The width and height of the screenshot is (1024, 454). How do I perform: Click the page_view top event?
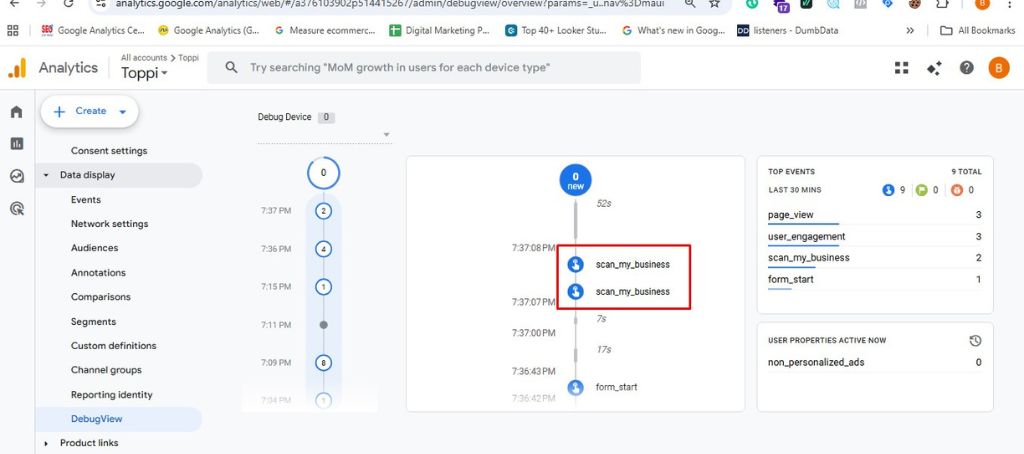[790, 215]
